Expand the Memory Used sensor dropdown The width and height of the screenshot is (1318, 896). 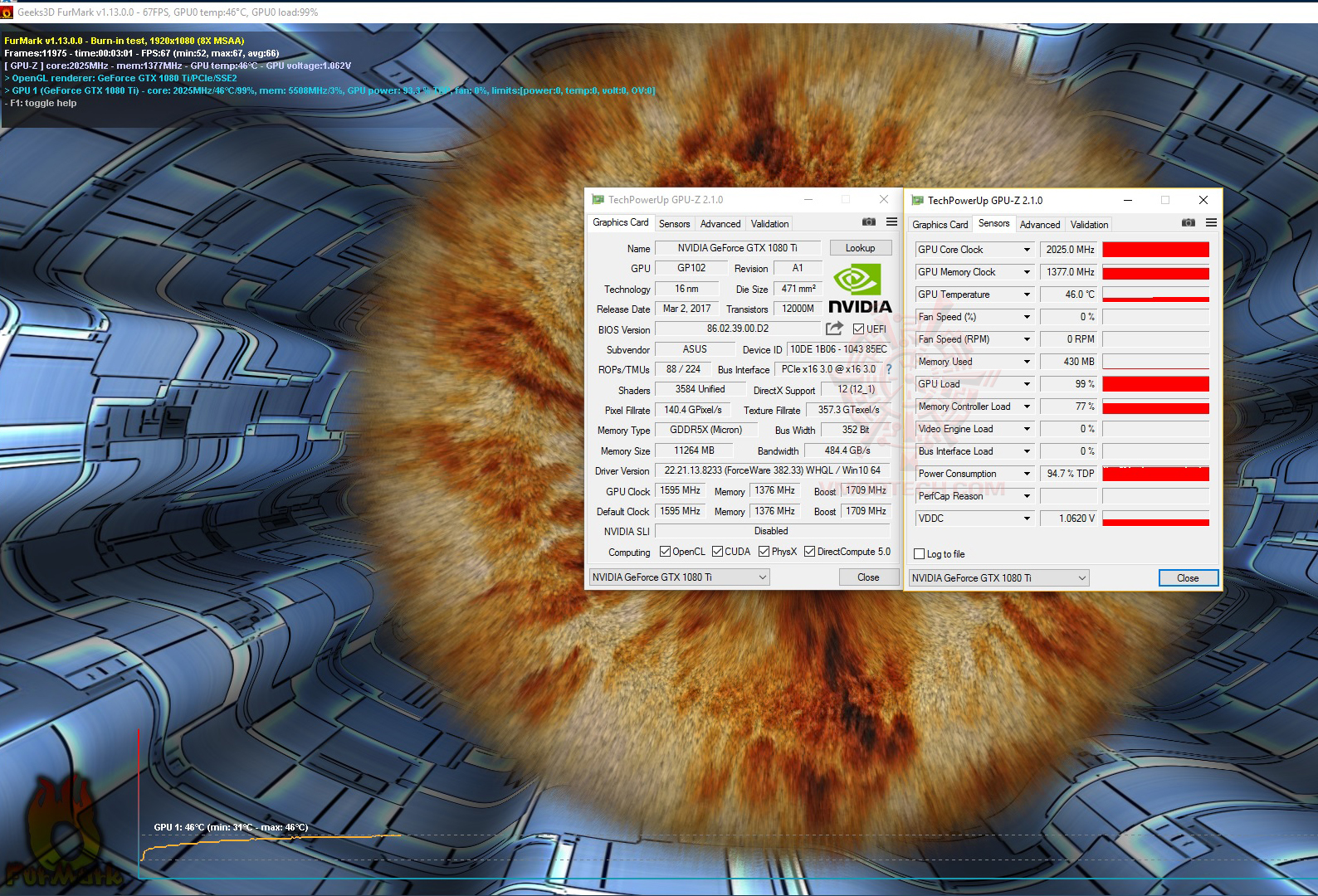coord(1027,362)
